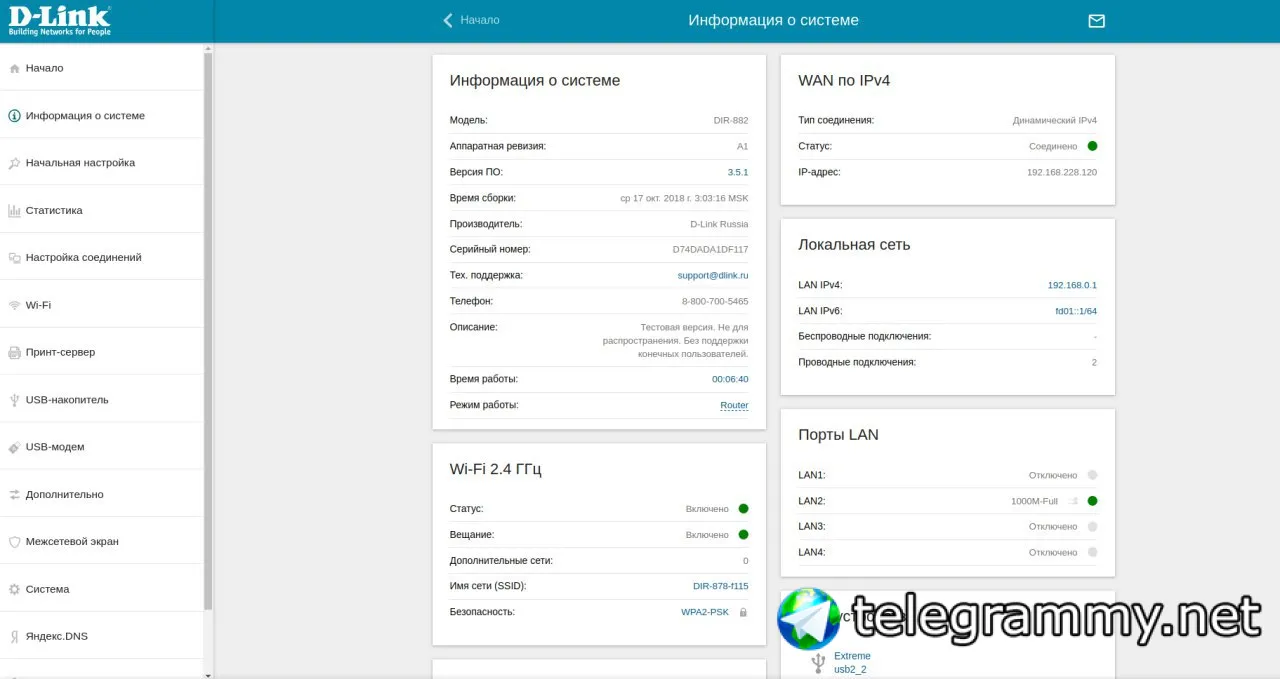
Task: Toggle the Wi-Fi 2.4 ГГц Вещание indicator
Action: point(743,535)
